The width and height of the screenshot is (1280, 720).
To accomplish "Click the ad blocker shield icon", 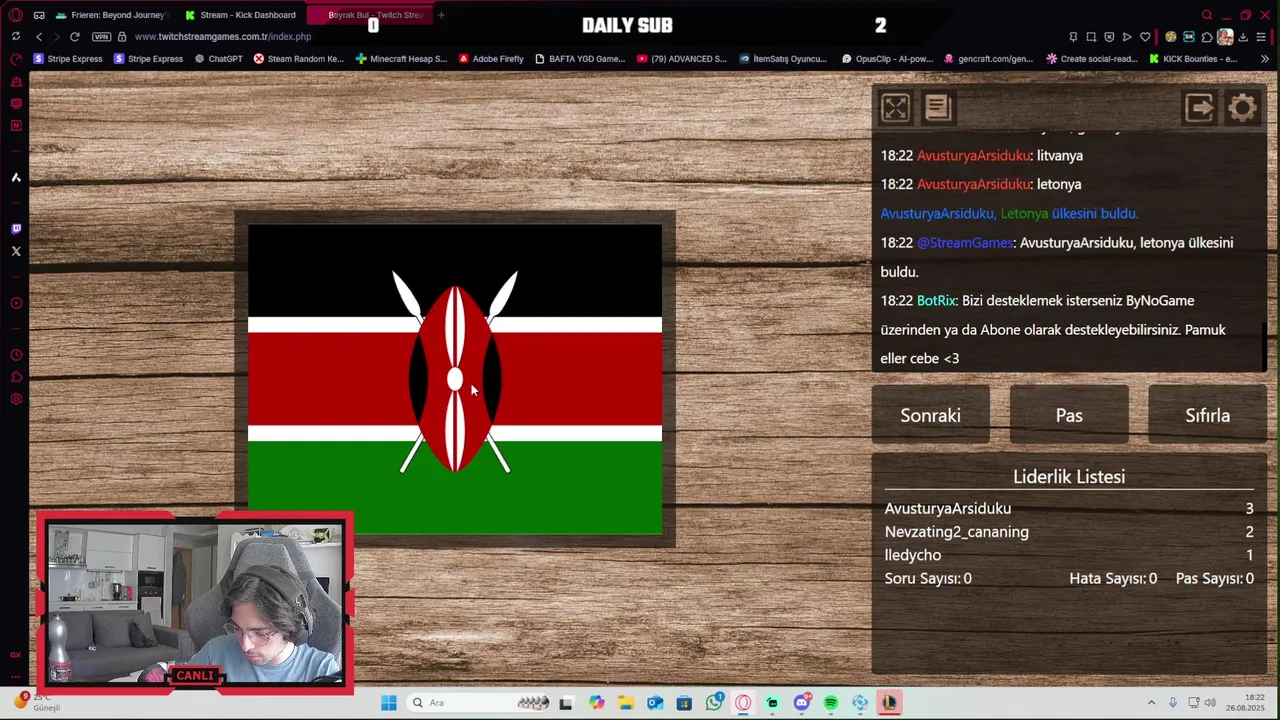I will tap(1109, 37).
